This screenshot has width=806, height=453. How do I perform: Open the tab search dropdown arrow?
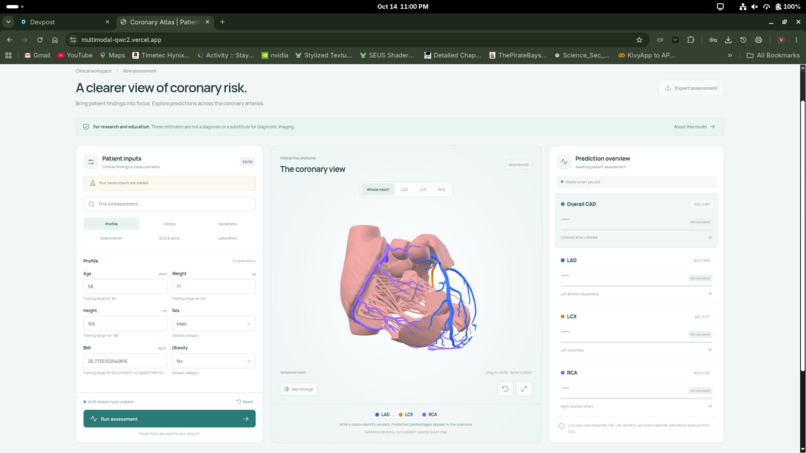click(x=8, y=22)
